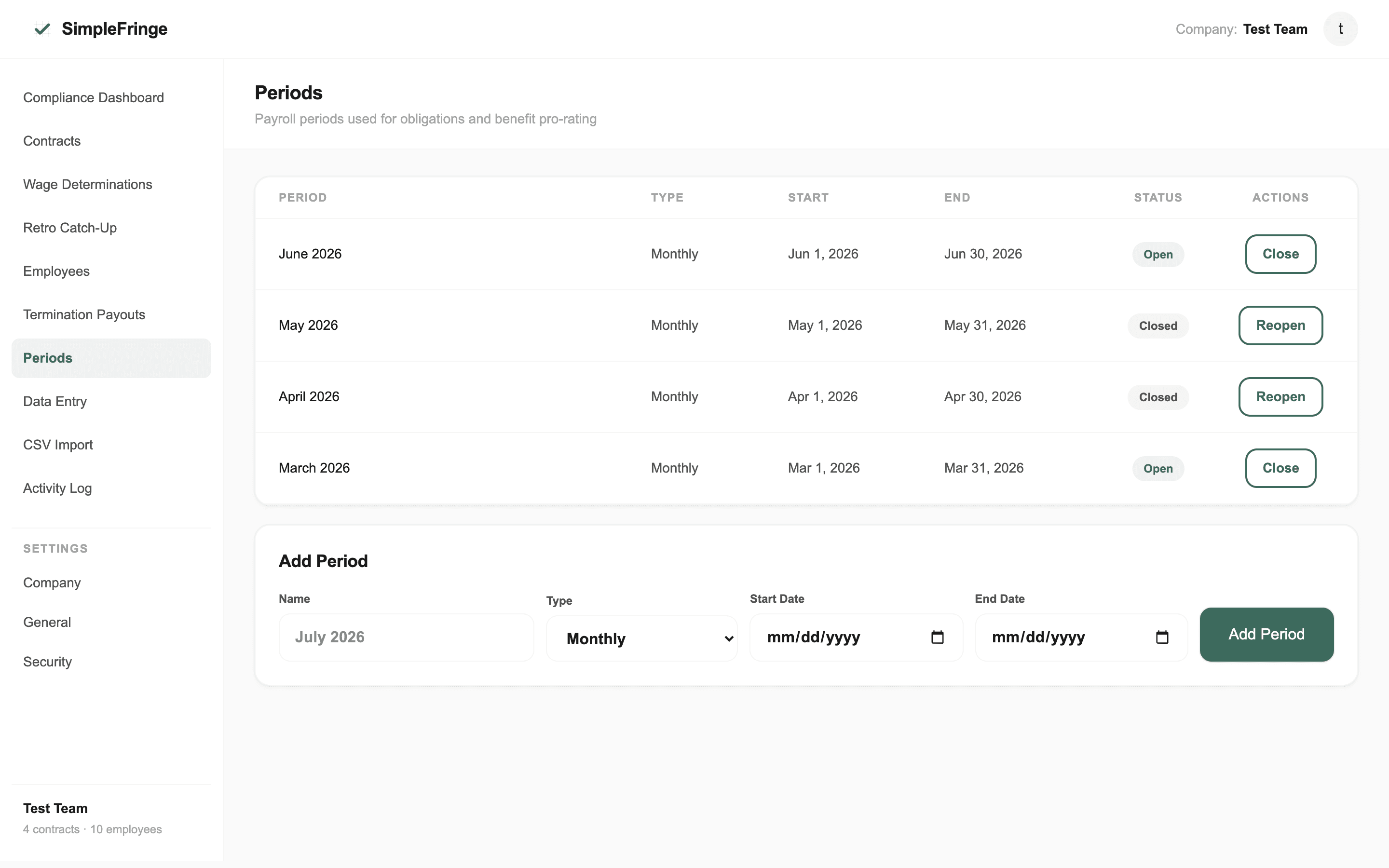
Task: Click the Add Period section heading
Action: (323, 561)
